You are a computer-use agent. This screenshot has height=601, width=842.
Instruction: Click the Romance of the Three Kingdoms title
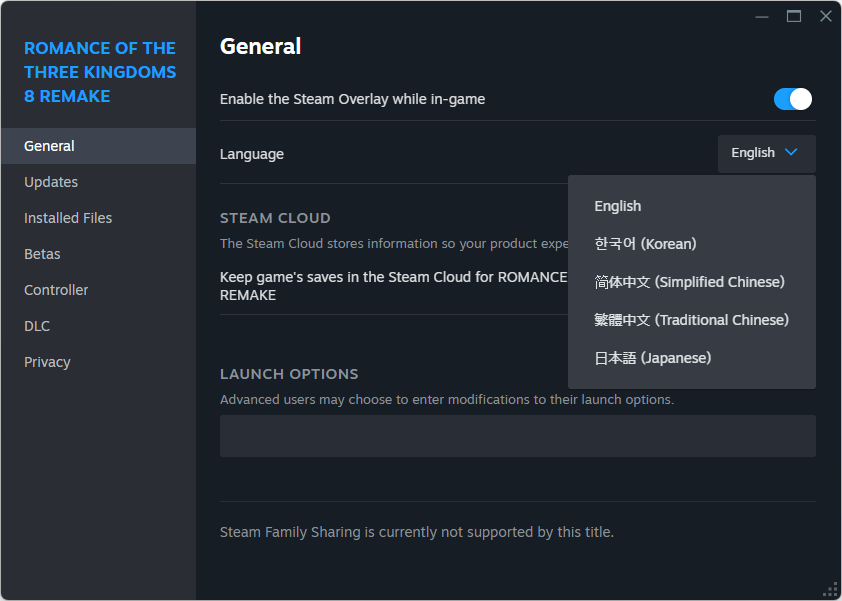click(x=99, y=72)
